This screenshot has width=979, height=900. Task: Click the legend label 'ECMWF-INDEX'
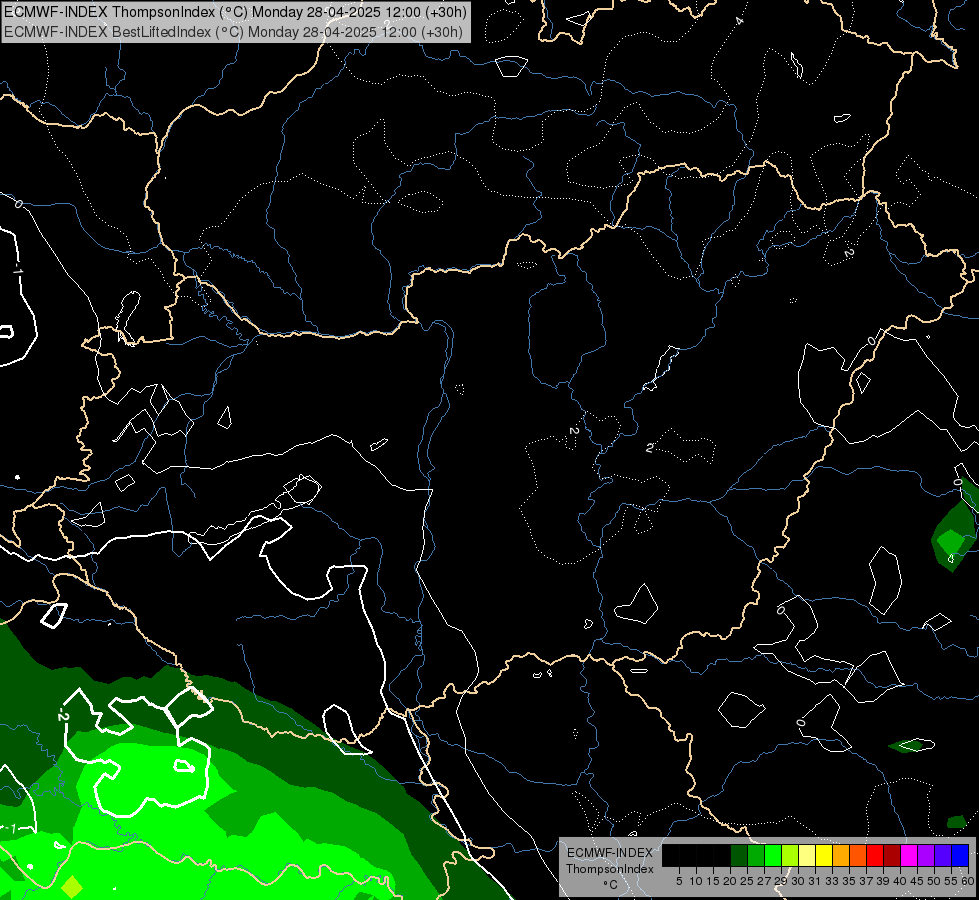[610, 853]
